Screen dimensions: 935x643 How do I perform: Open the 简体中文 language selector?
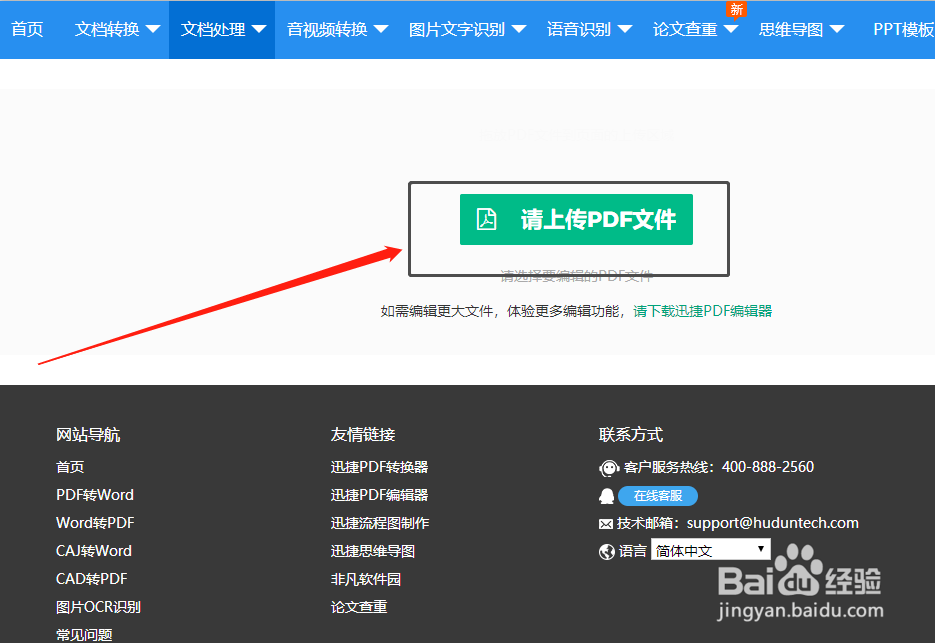pos(710,549)
